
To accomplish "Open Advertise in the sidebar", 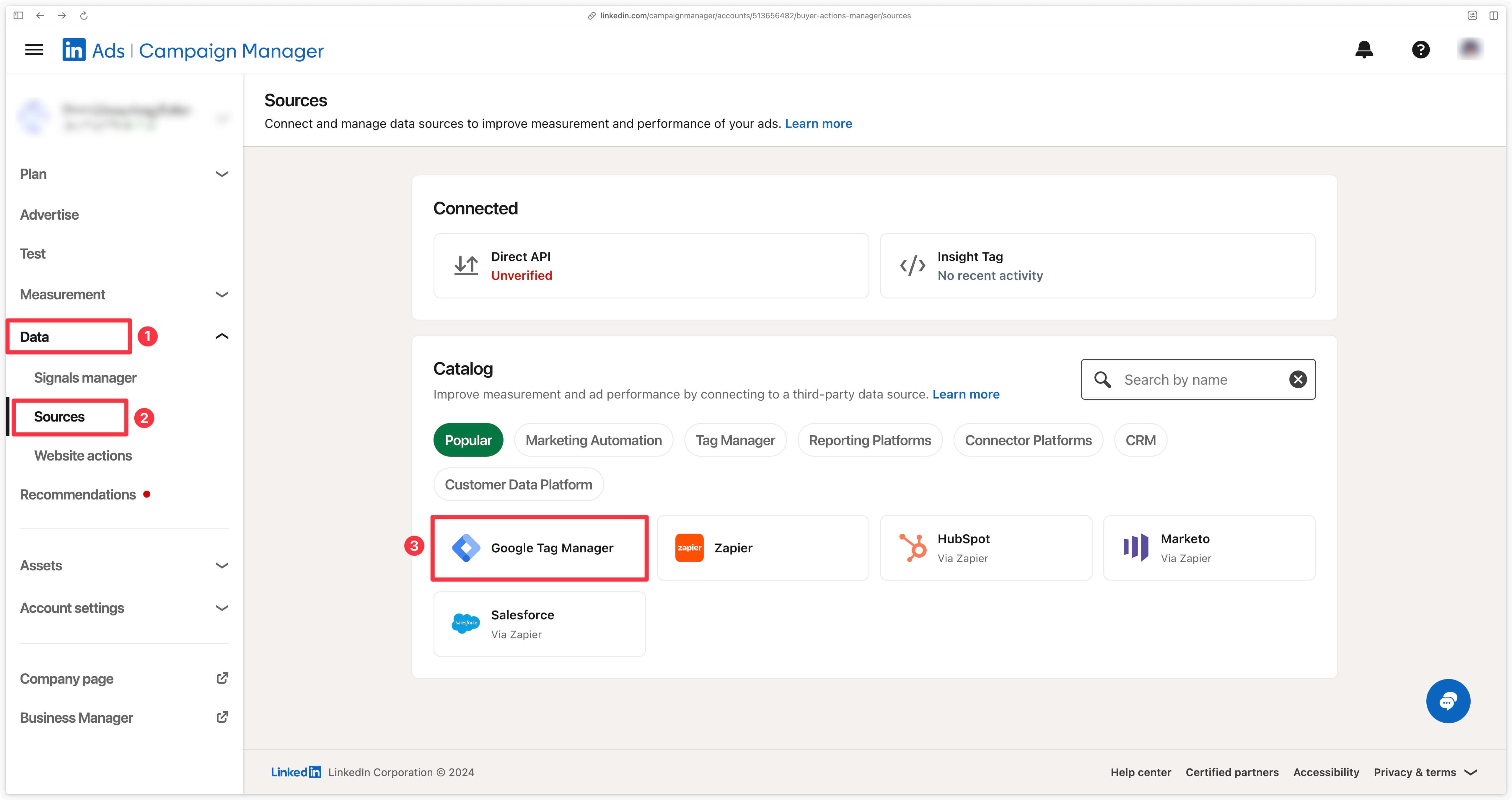I will (49, 215).
